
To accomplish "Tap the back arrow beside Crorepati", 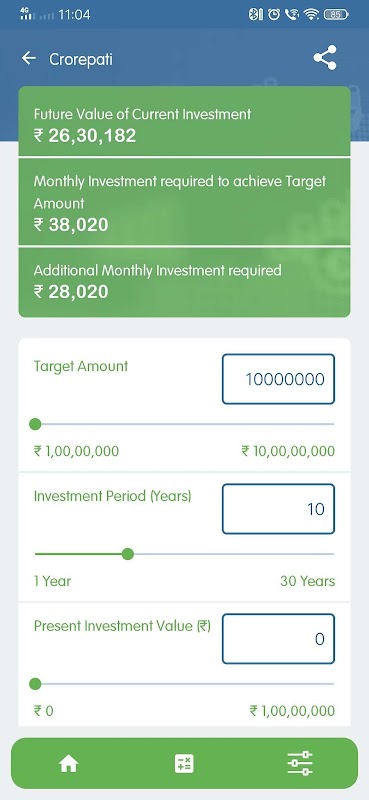I will pos(29,59).
